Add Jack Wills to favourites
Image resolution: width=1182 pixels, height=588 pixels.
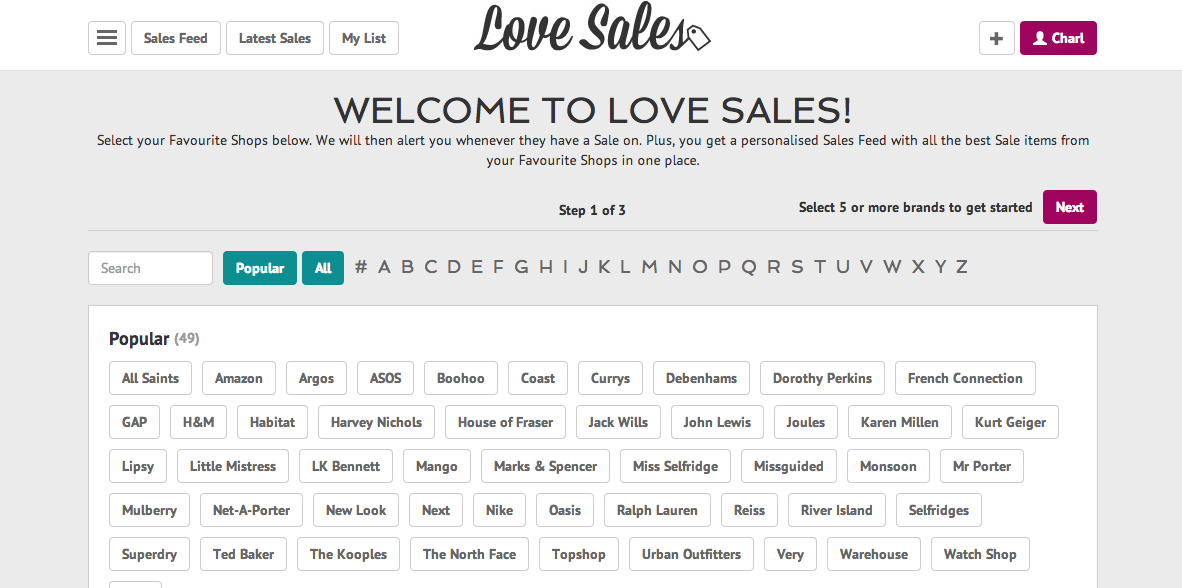pos(618,422)
